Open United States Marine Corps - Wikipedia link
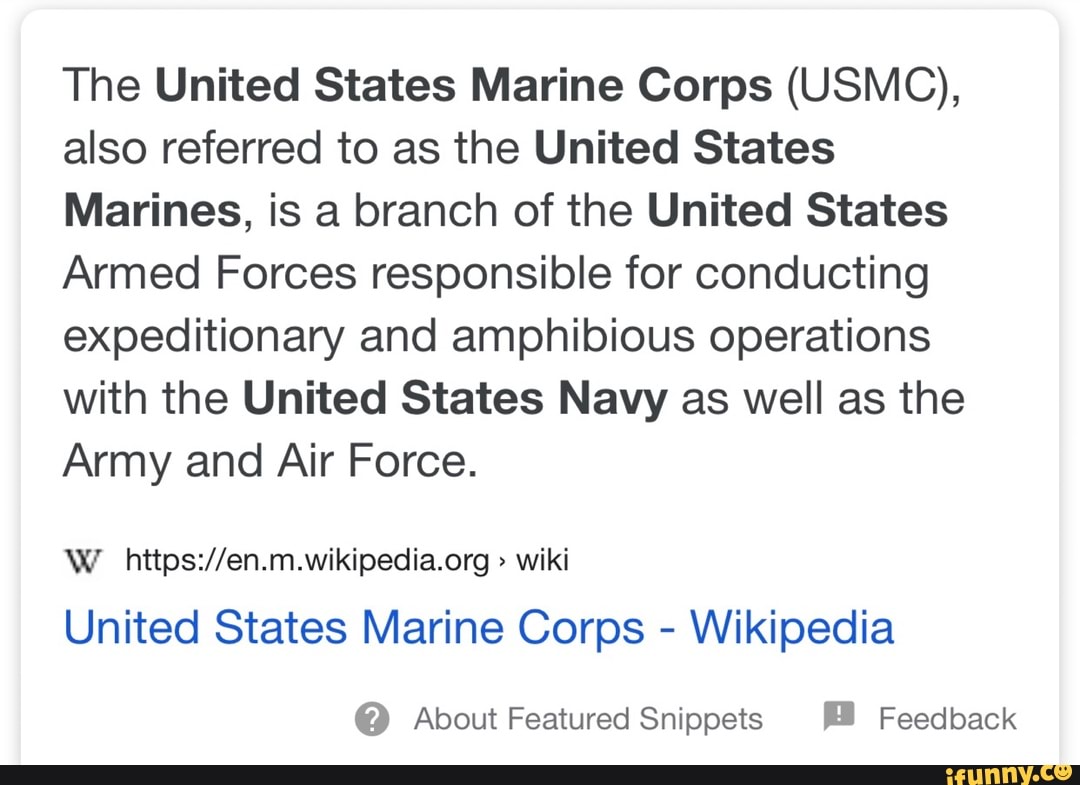Image resolution: width=1080 pixels, height=785 pixels. click(x=478, y=627)
